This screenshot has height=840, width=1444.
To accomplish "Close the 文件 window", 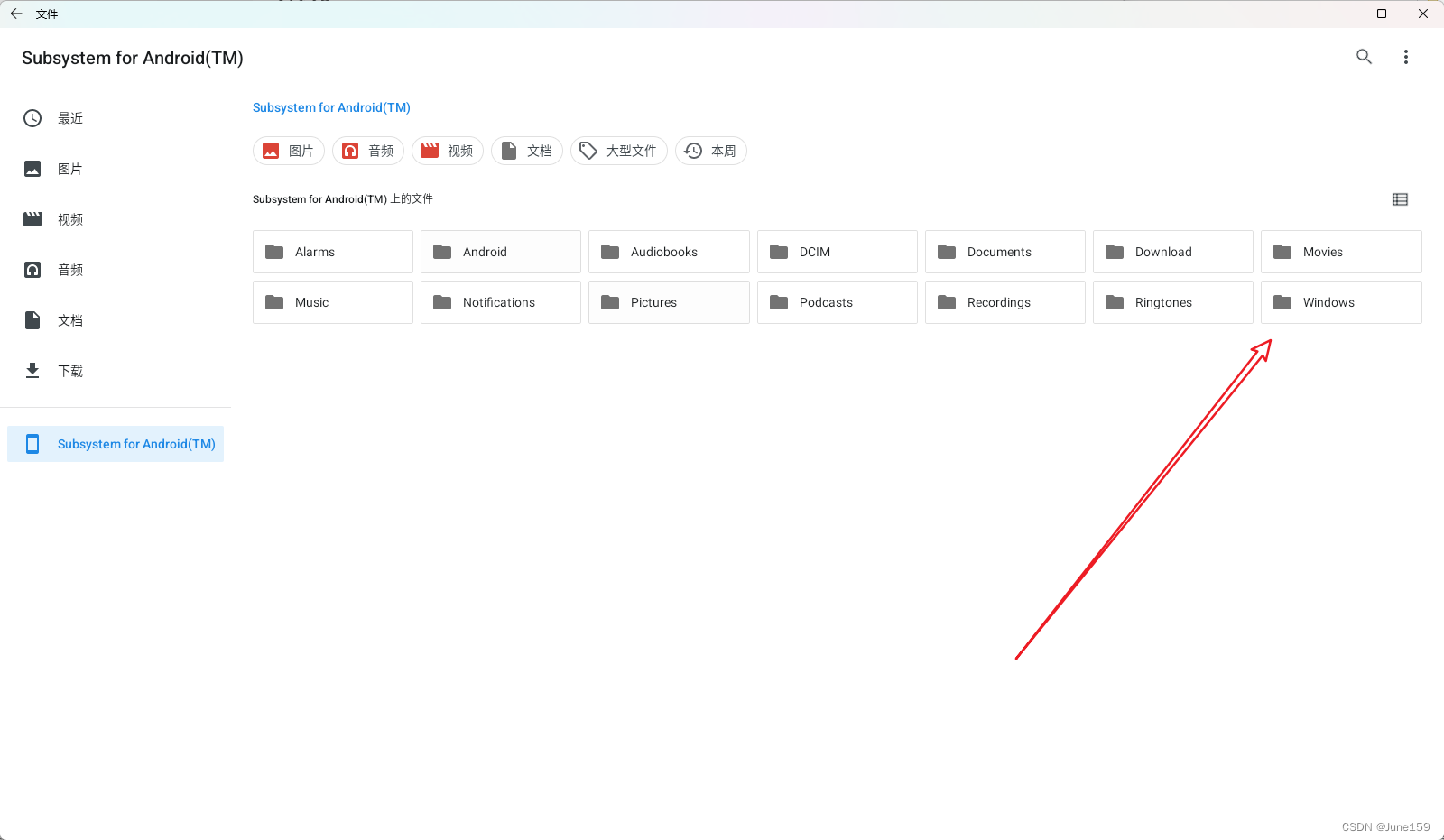I will (1423, 14).
